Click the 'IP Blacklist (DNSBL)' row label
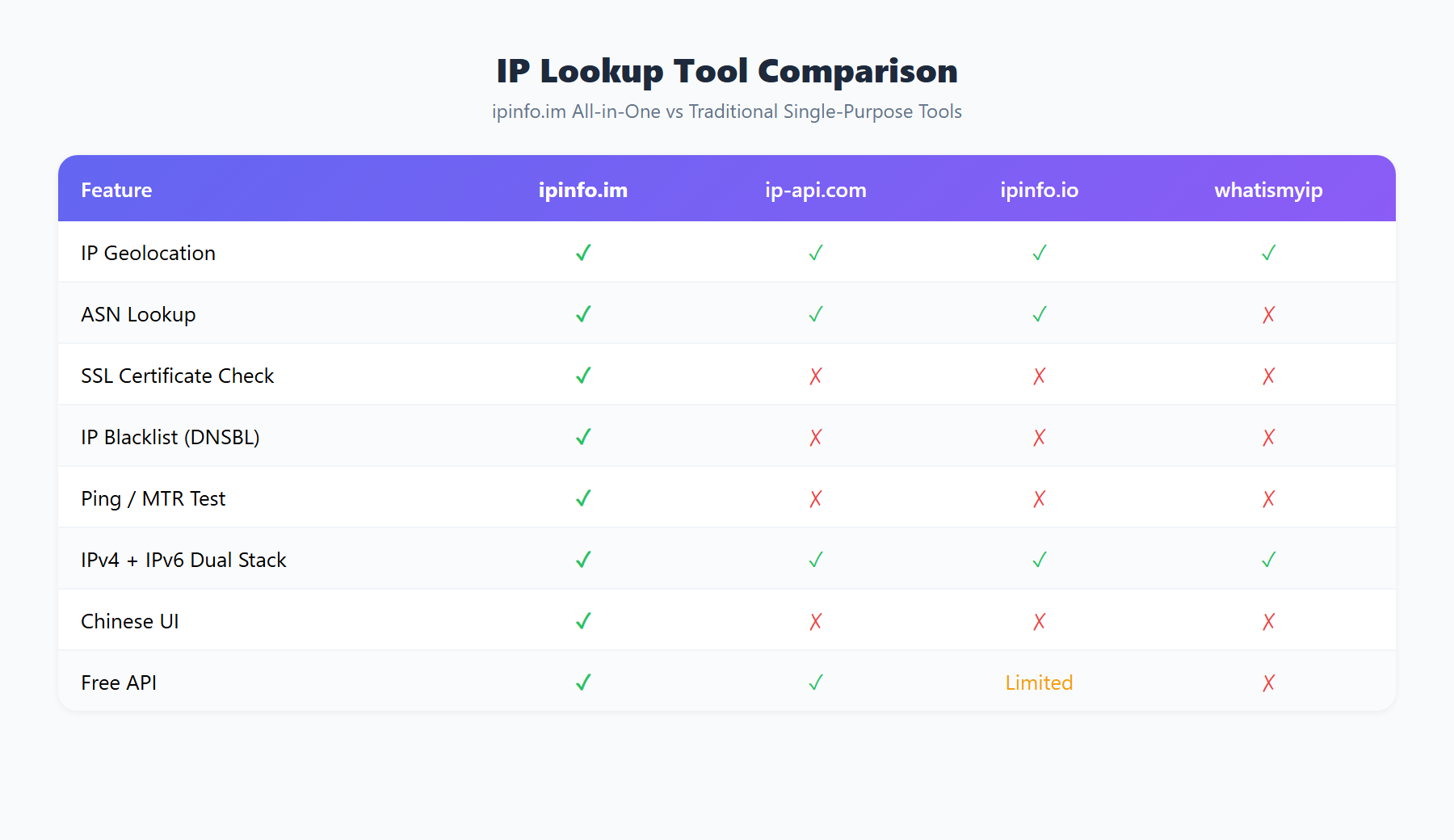 (170, 437)
